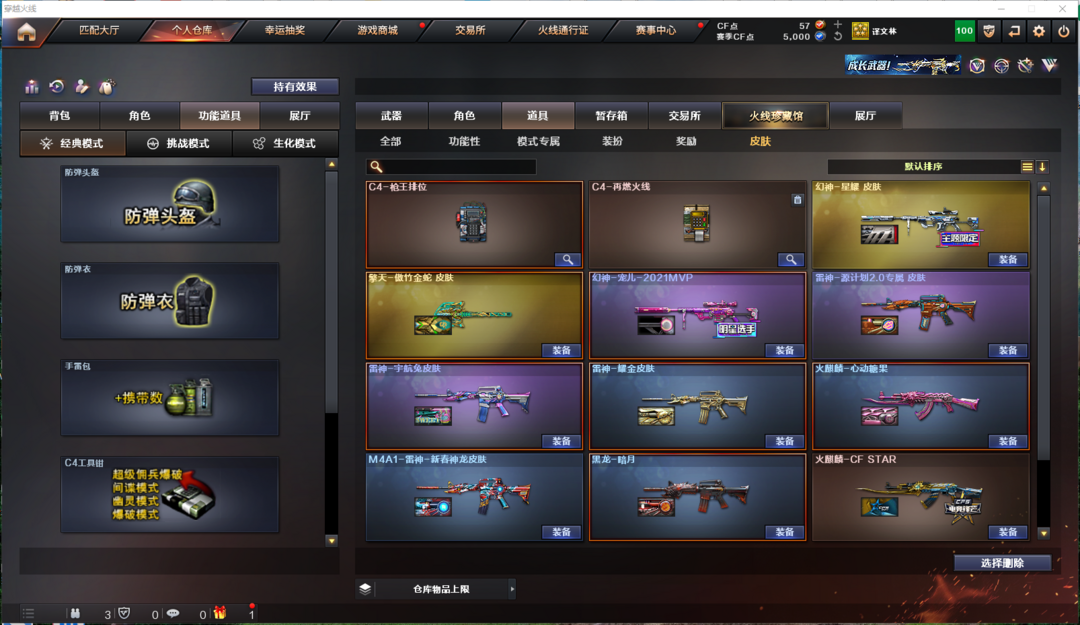Open the warehouse layers icon
1080x625 pixels.
tap(365, 588)
